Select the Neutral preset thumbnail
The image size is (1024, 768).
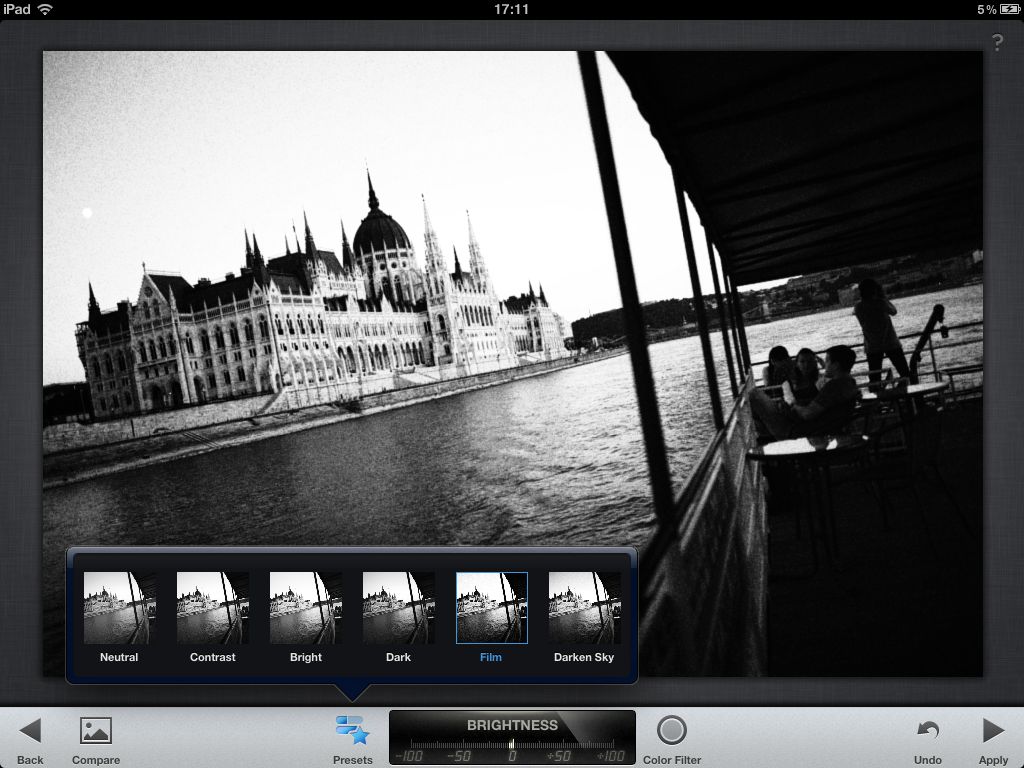coord(119,608)
